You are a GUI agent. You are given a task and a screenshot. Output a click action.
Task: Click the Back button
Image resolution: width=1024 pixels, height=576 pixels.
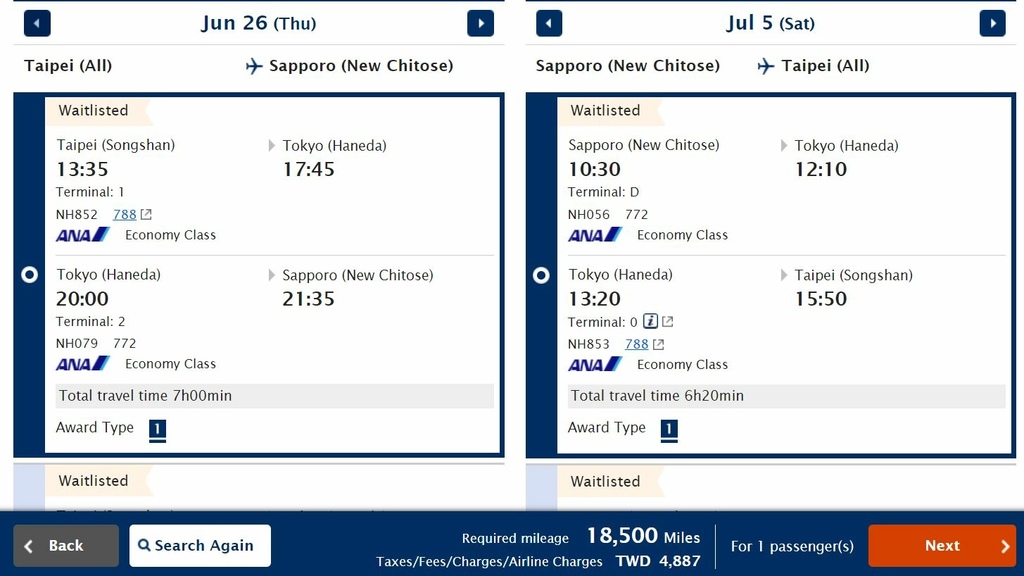click(x=66, y=546)
